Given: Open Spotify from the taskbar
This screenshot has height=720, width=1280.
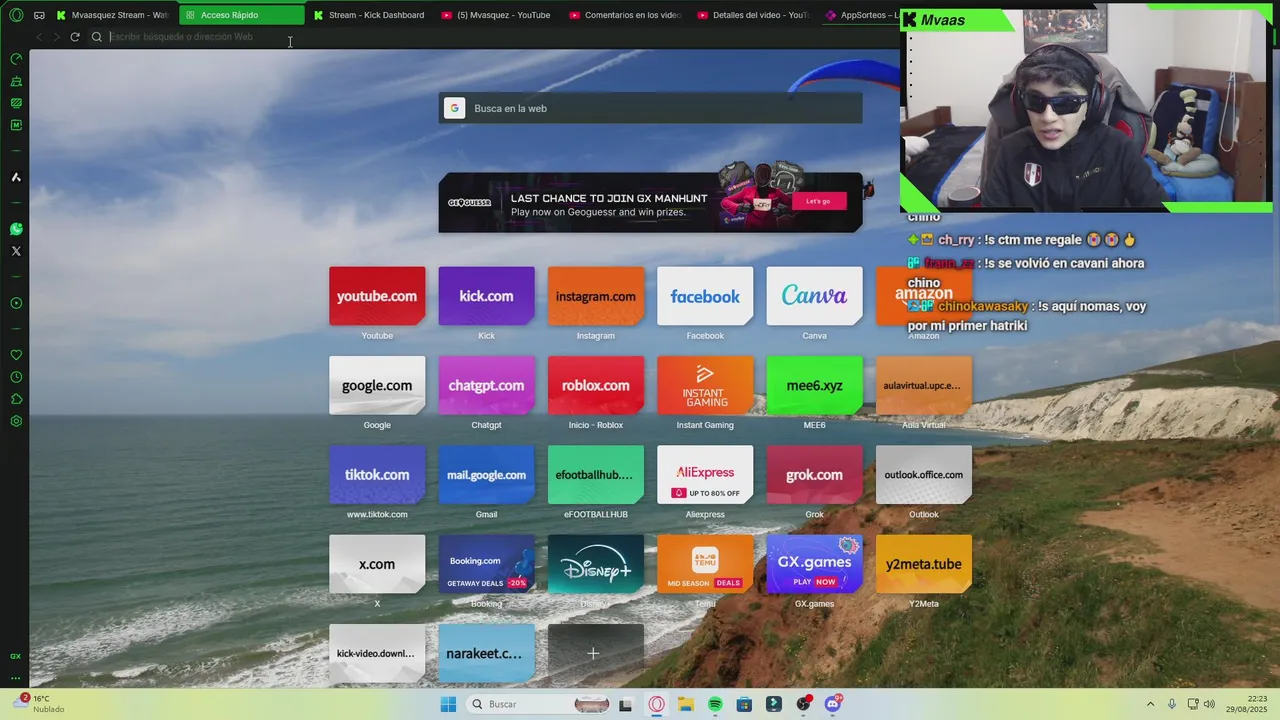Looking at the screenshot, I should (715, 704).
